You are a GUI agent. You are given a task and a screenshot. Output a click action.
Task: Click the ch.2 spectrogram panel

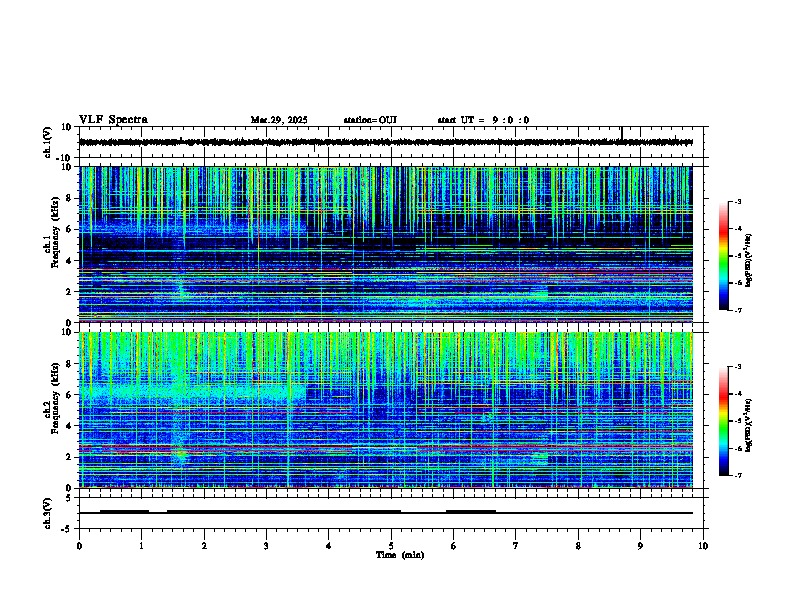[x=386, y=410]
